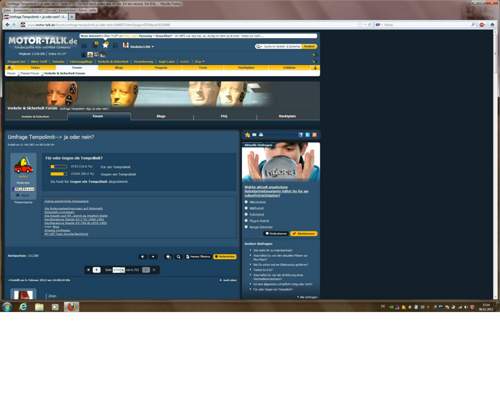
Task: Click the MOTOR-TALK.de logo
Action: pos(43,41)
